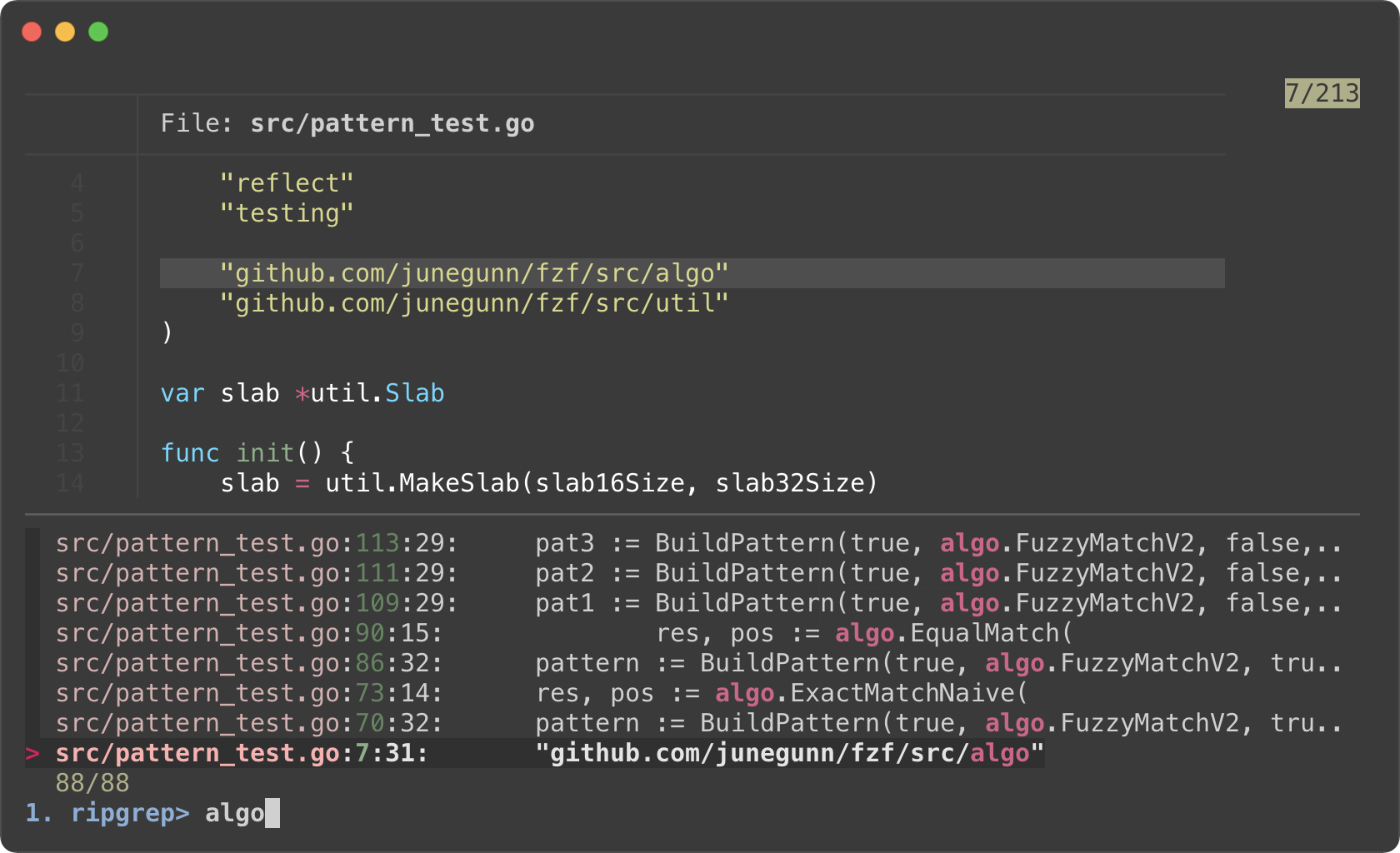Click preview line number 13
The image size is (1400, 853).
(x=70, y=453)
